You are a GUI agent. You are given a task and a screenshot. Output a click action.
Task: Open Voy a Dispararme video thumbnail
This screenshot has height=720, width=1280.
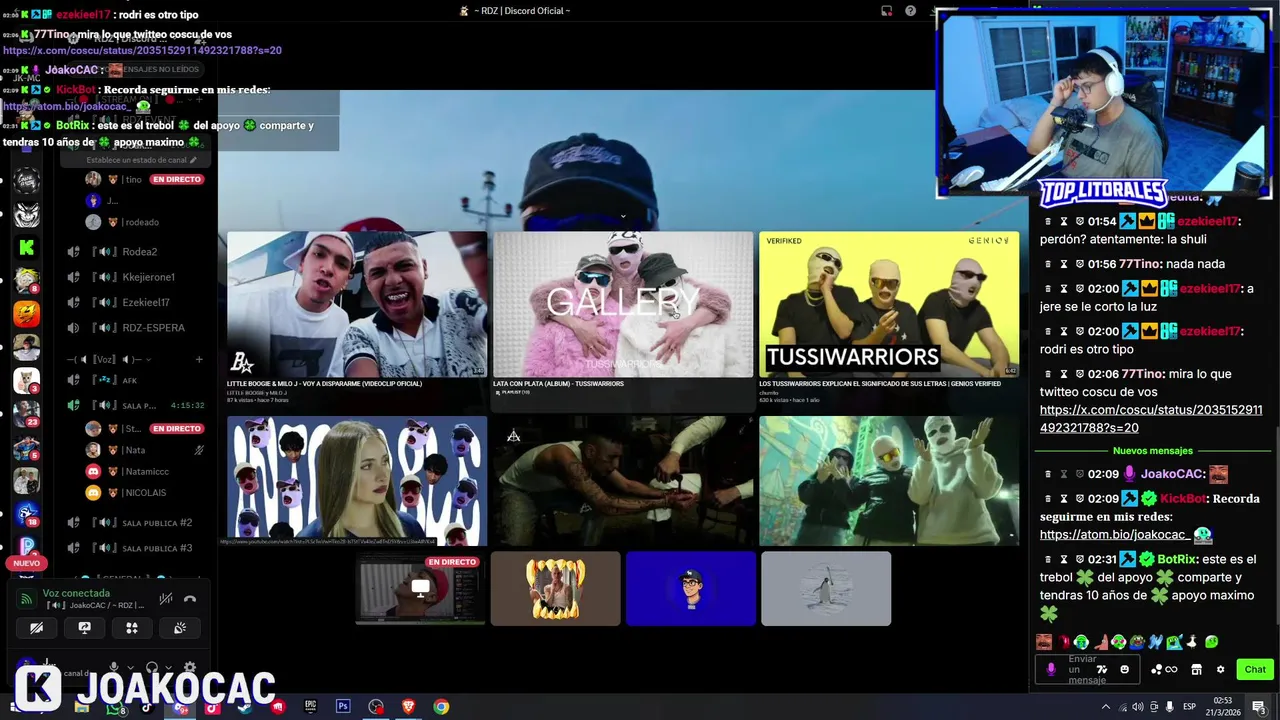click(x=357, y=305)
